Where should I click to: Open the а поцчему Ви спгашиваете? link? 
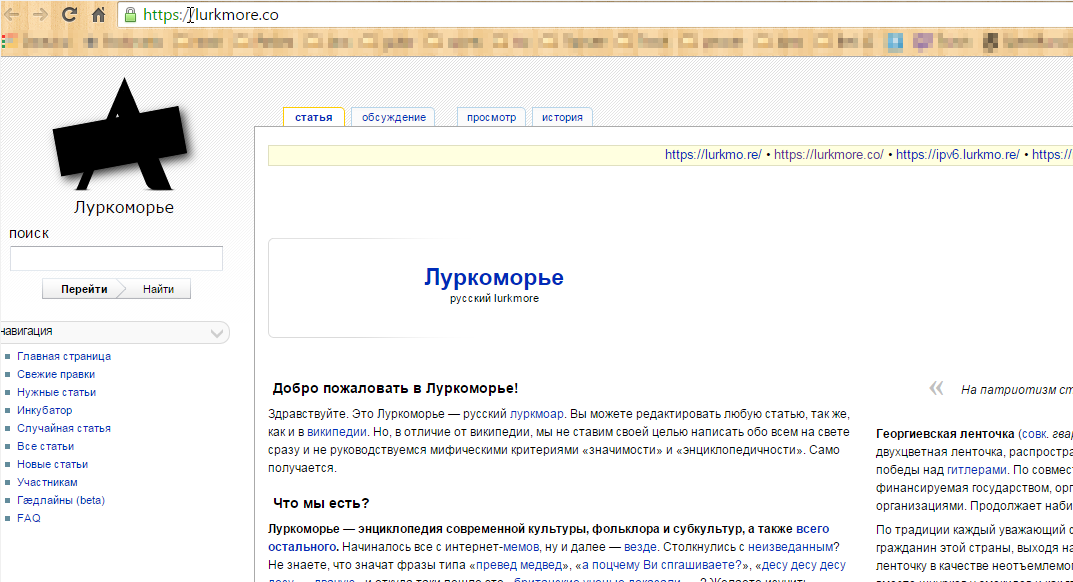(x=662, y=565)
